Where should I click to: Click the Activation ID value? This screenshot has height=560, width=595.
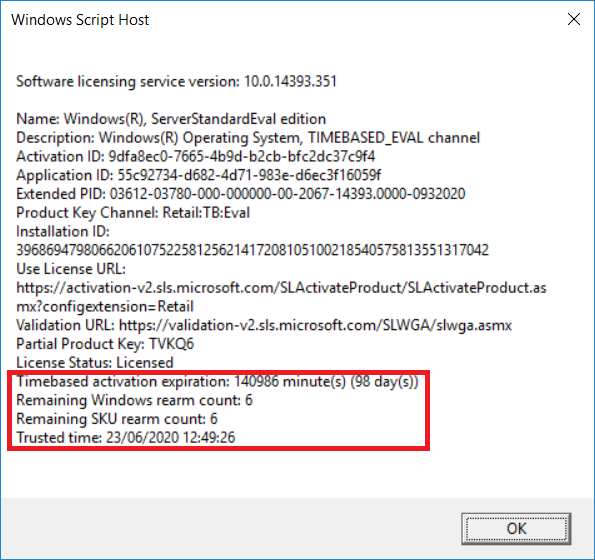click(x=242, y=156)
